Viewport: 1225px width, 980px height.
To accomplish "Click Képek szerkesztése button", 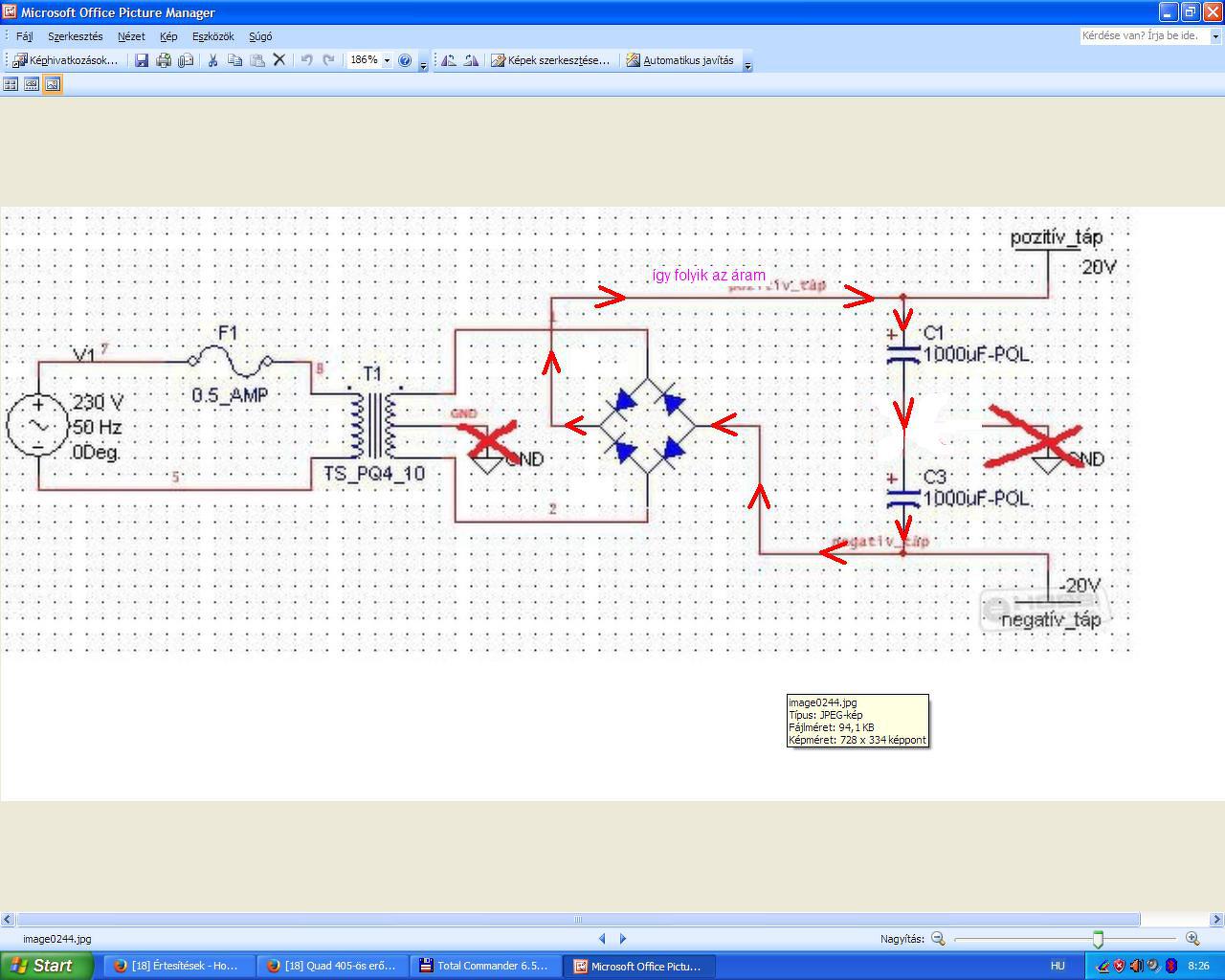I will pos(550,60).
